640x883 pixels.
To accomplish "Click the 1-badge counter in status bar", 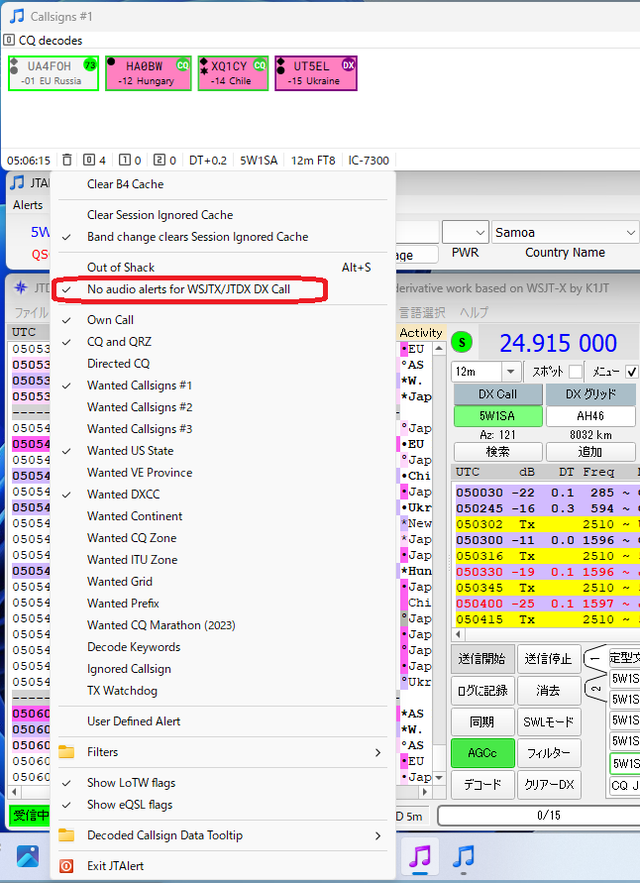I will pyautogui.click(x=130, y=160).
